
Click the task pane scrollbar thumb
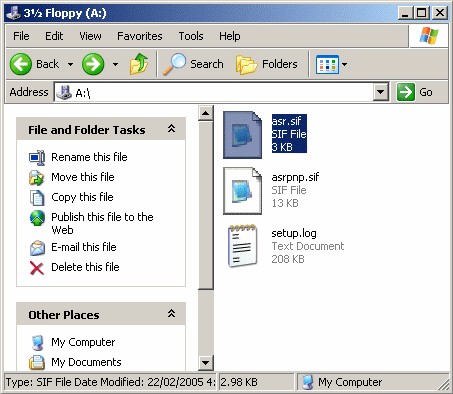pyautogui.click(x=206, y=206)
